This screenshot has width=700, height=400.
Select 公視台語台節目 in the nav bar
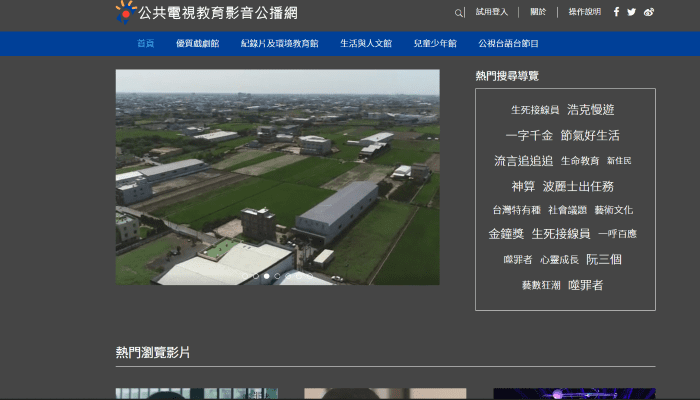(x=508, y=44)
